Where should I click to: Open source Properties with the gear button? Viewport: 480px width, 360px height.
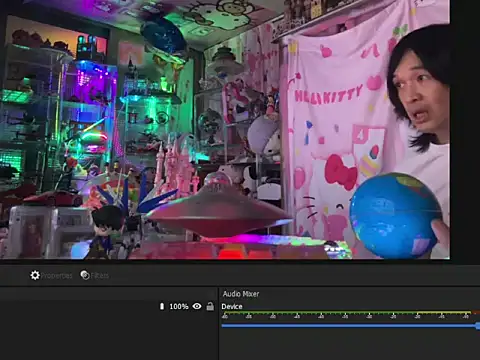point(51,275)
